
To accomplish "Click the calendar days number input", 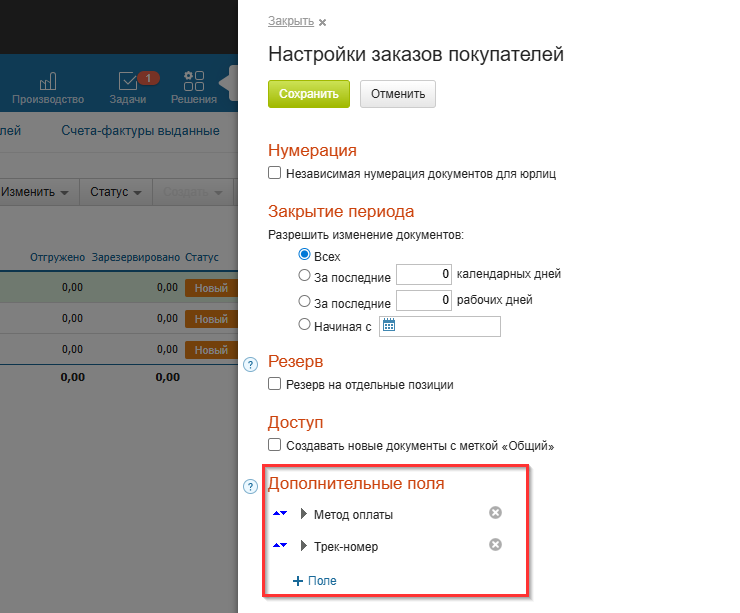I will (x=424, y=274).
